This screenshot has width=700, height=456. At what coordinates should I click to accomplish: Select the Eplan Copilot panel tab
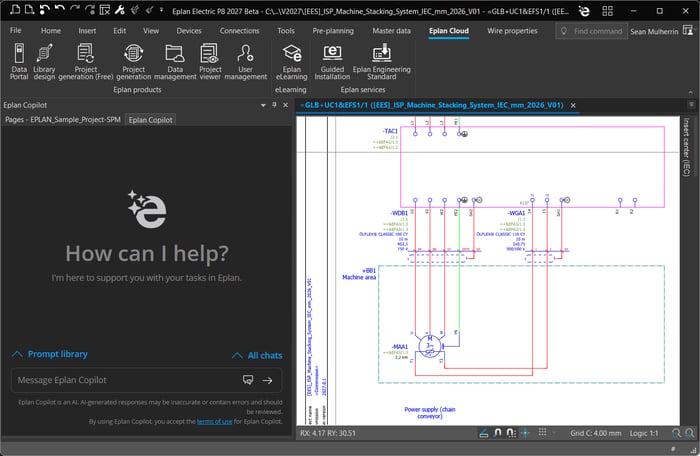pyautogui.click(x=150, y=120)
